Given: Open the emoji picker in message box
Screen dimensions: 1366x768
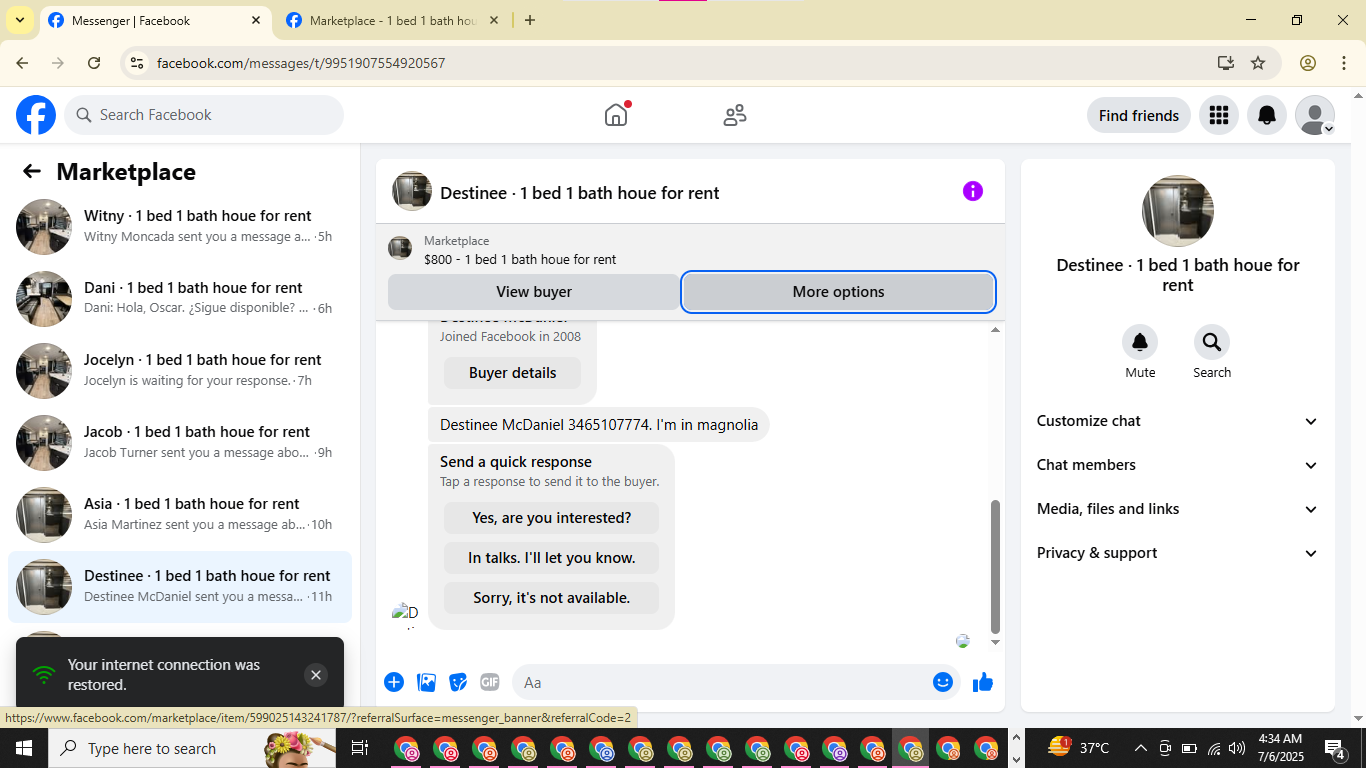Looking at the screenshot, I should 942,682.
